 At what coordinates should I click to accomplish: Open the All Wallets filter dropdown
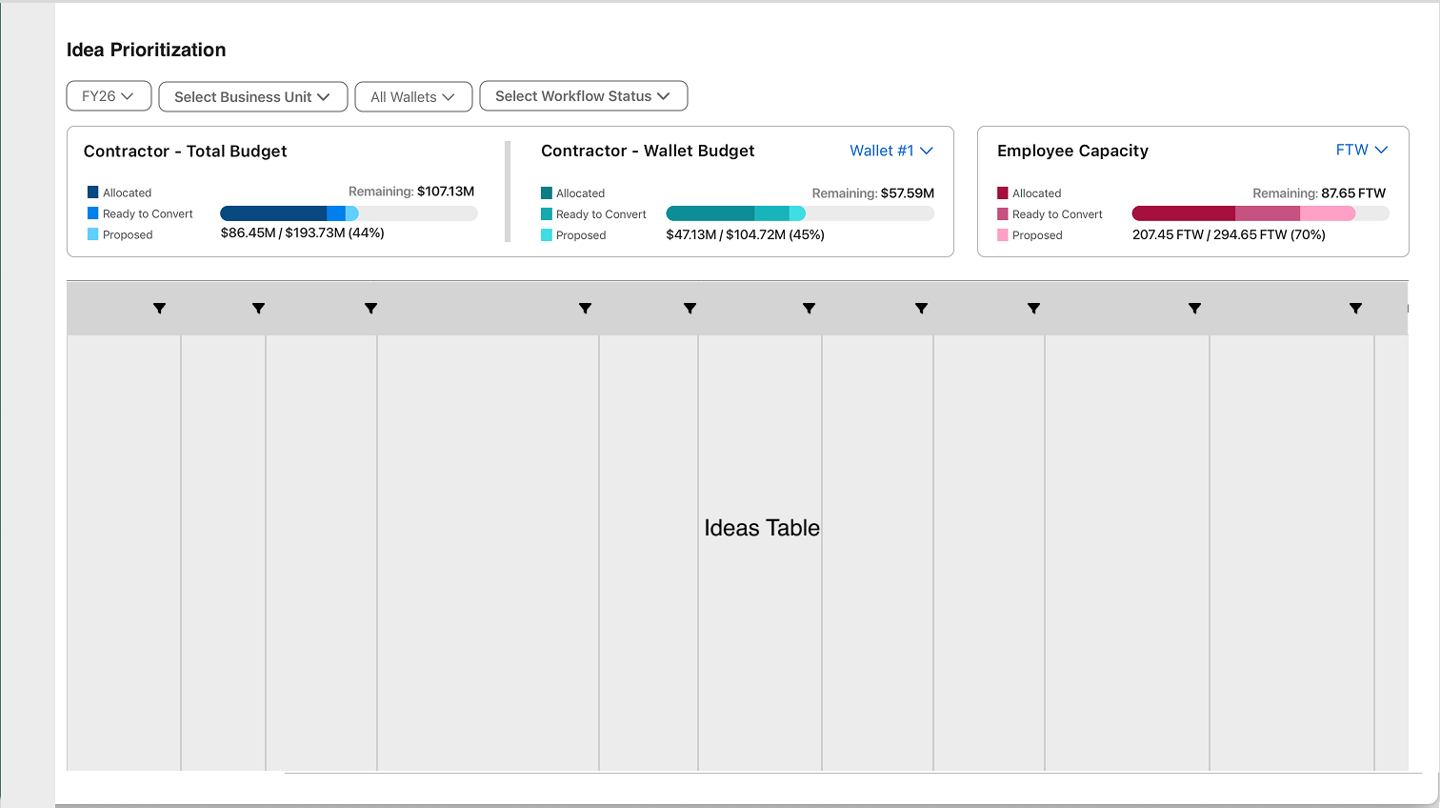413,97
